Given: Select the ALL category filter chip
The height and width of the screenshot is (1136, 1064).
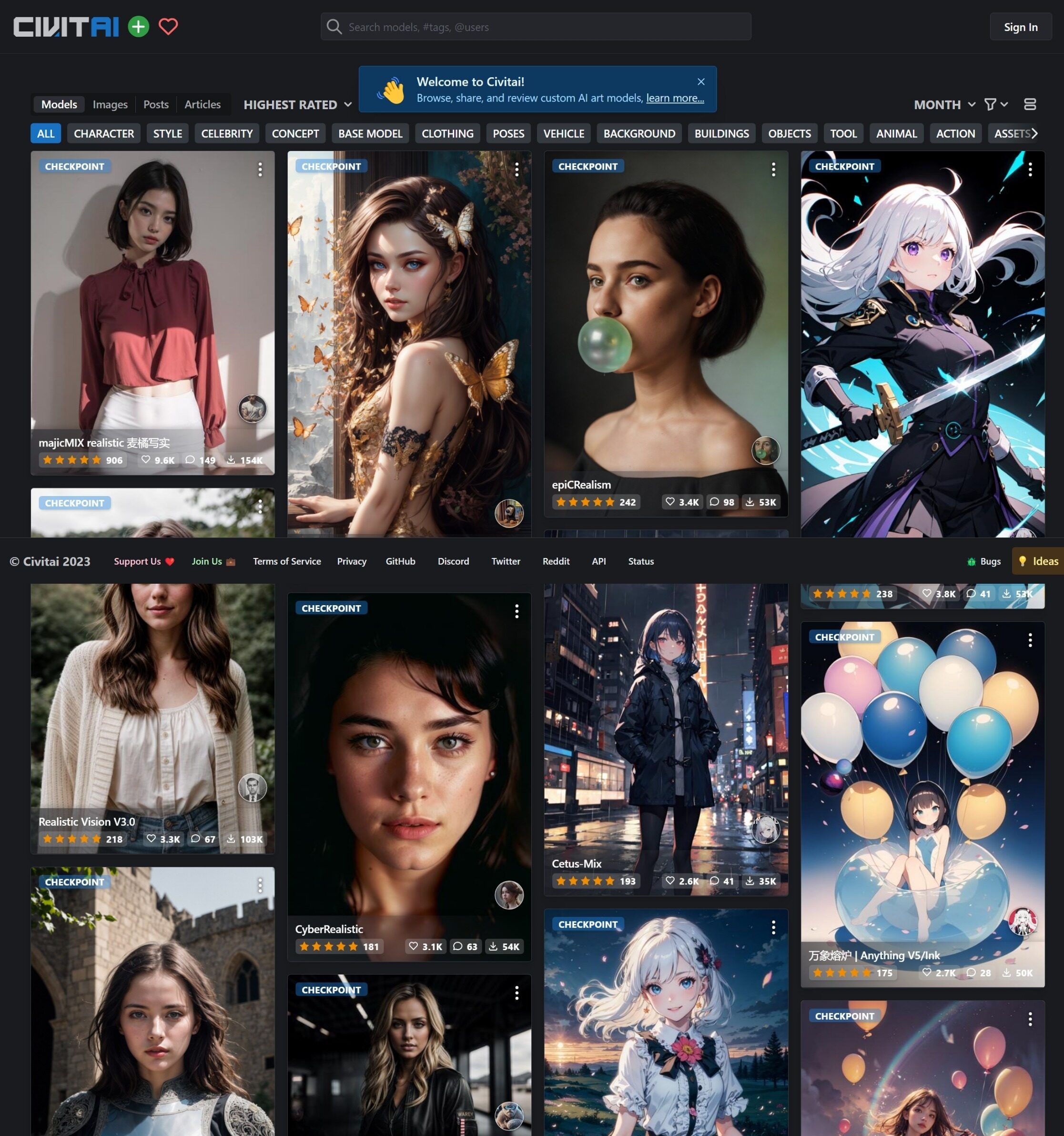Looking at the screenshot, I should tap(46, 134).
